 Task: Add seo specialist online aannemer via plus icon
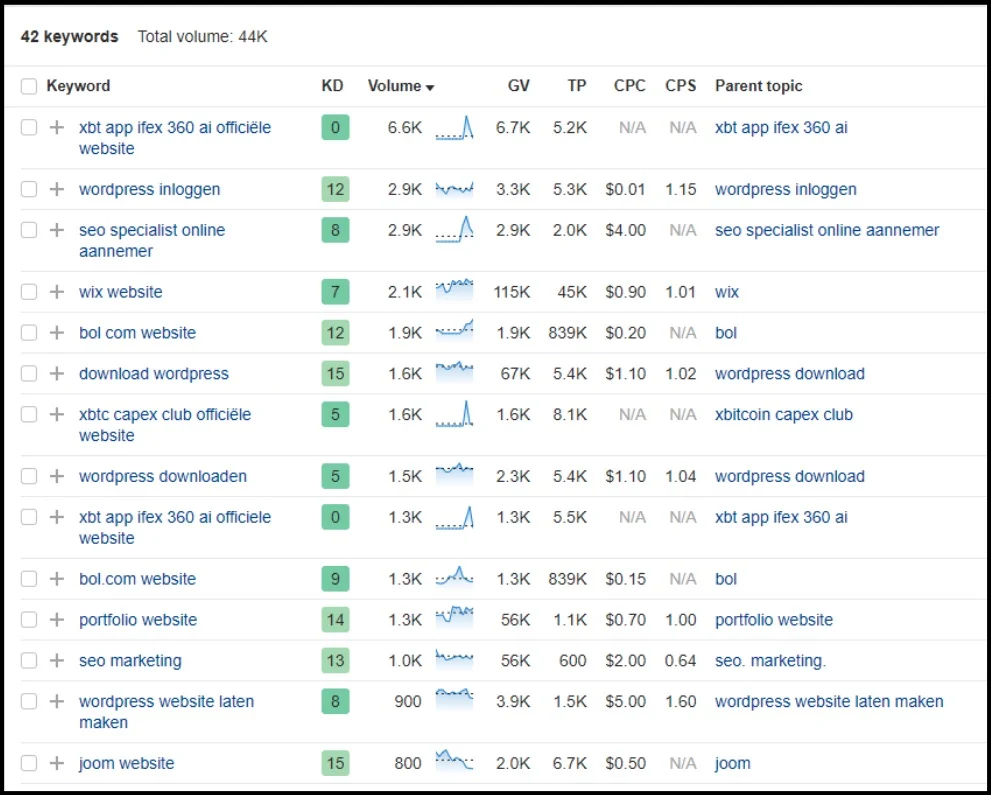click(x=57, y=230)
